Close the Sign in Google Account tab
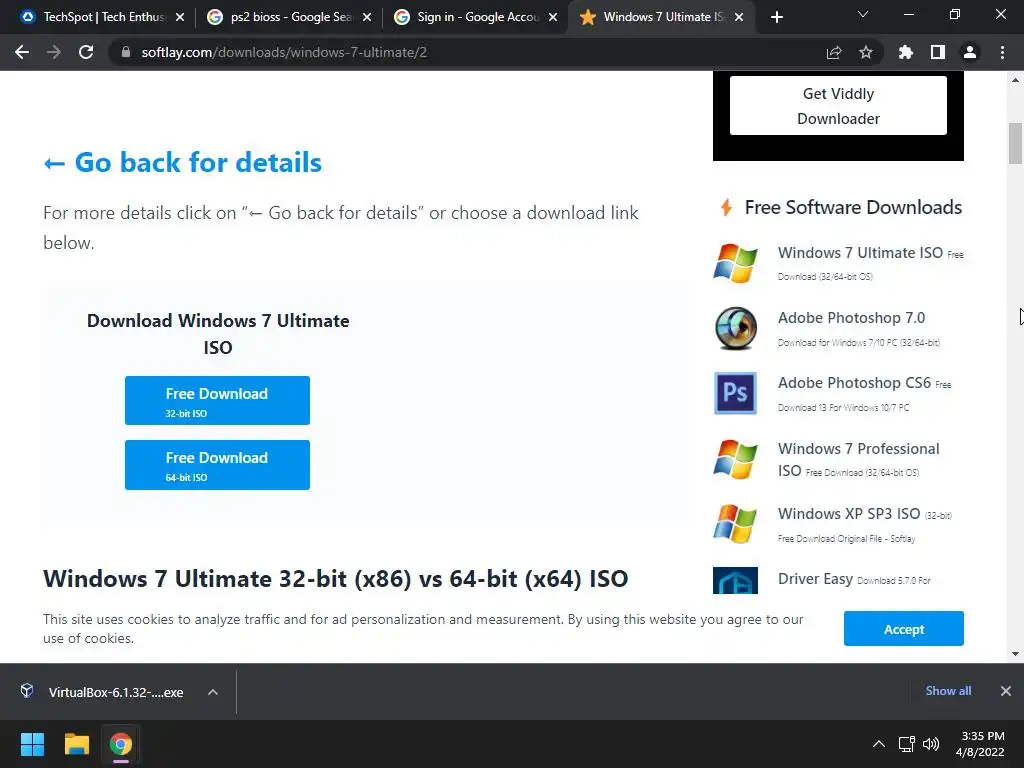1024x768 pixels. coord(553,17)
